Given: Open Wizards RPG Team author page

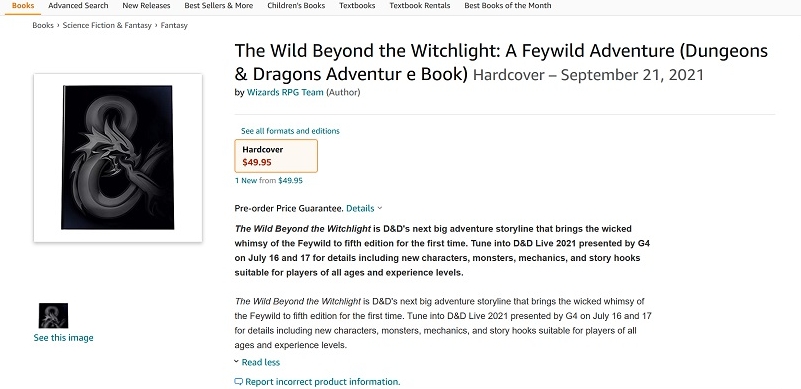Looking at the screenshot, I should pos(285,93).
